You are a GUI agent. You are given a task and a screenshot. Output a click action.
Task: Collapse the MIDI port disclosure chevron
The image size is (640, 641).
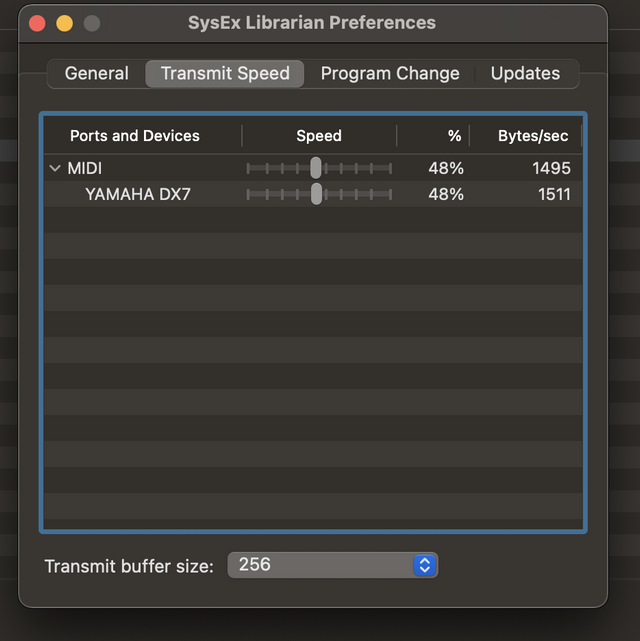(x=55, y=169)
